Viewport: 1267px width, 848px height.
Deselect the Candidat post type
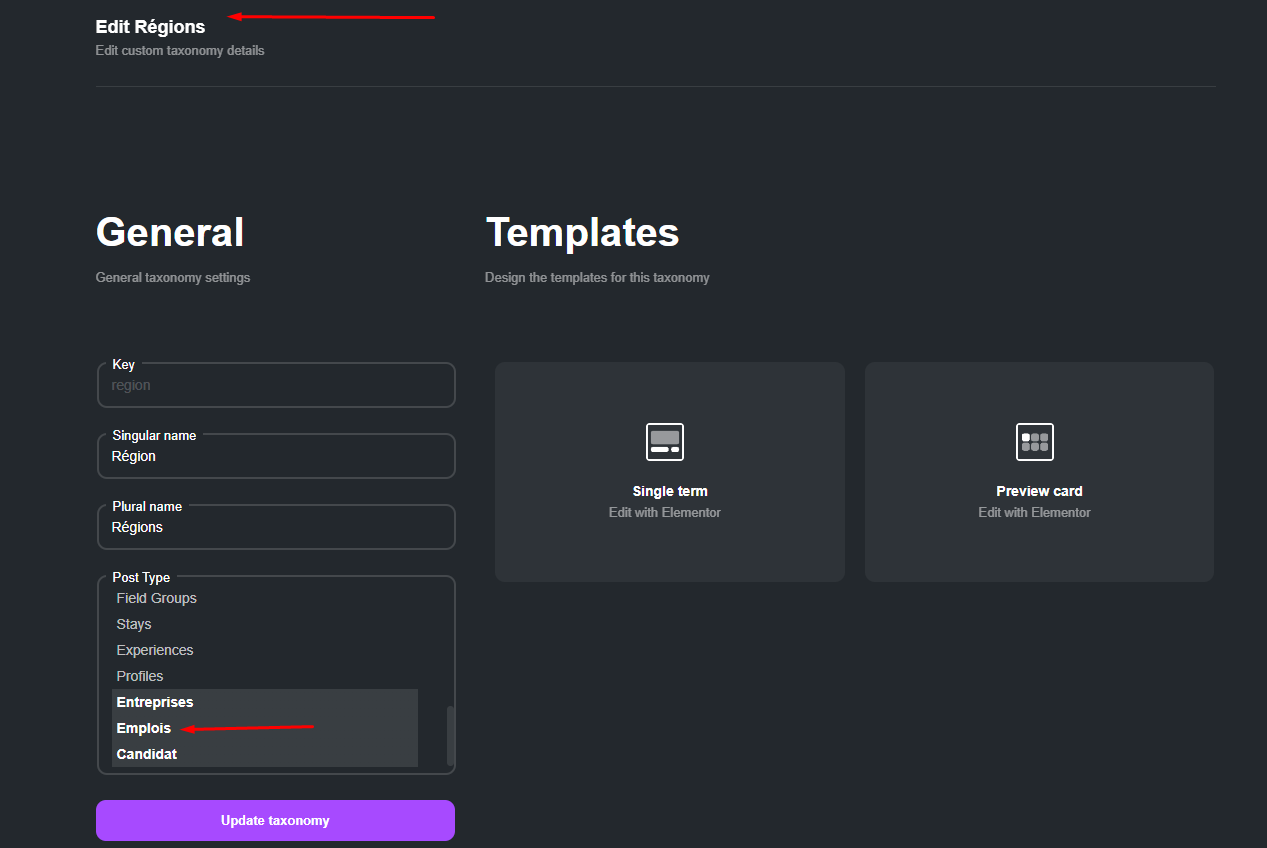click(x=146, y=753)
